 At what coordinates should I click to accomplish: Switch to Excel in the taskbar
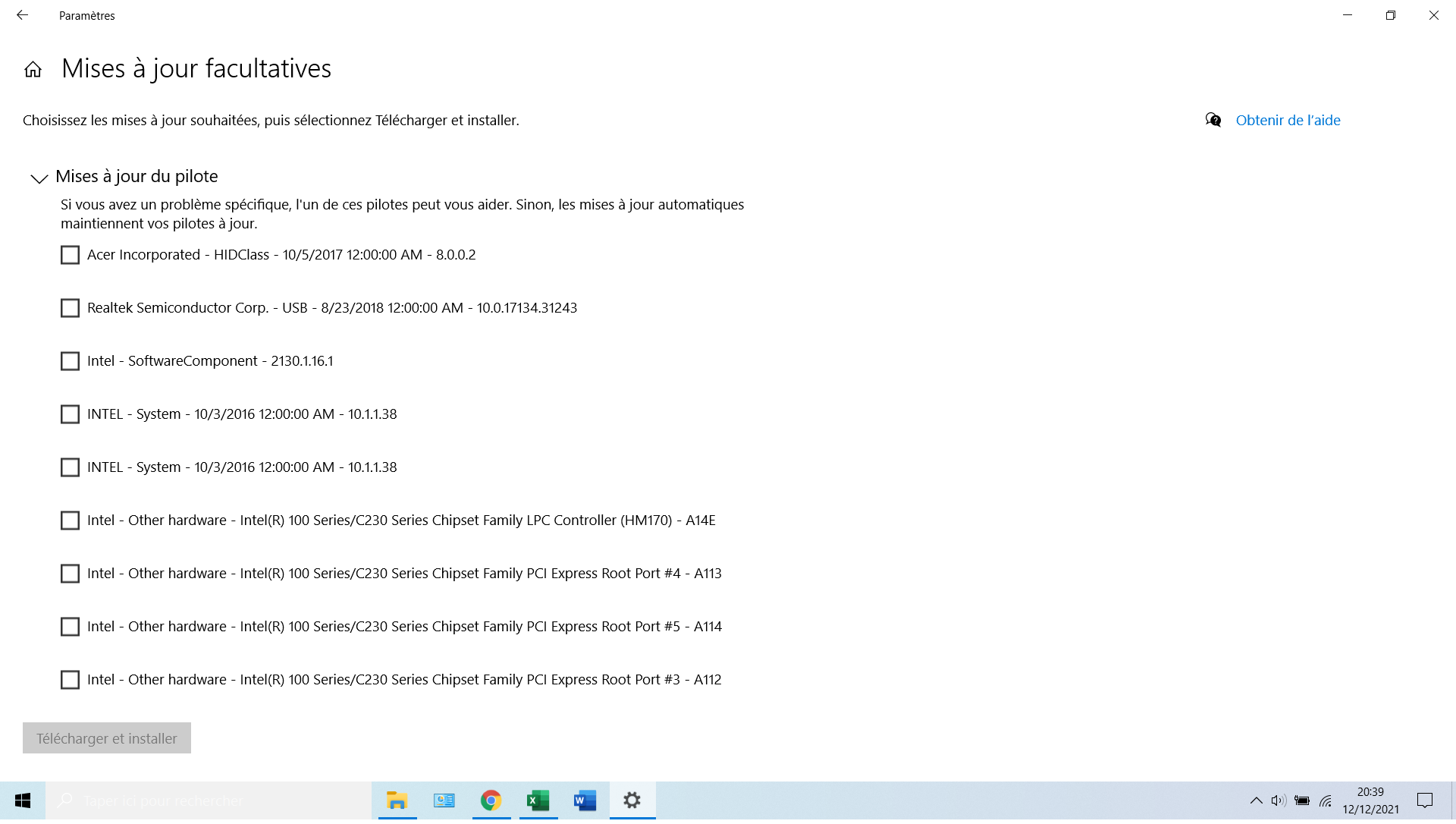coord(538,800)
